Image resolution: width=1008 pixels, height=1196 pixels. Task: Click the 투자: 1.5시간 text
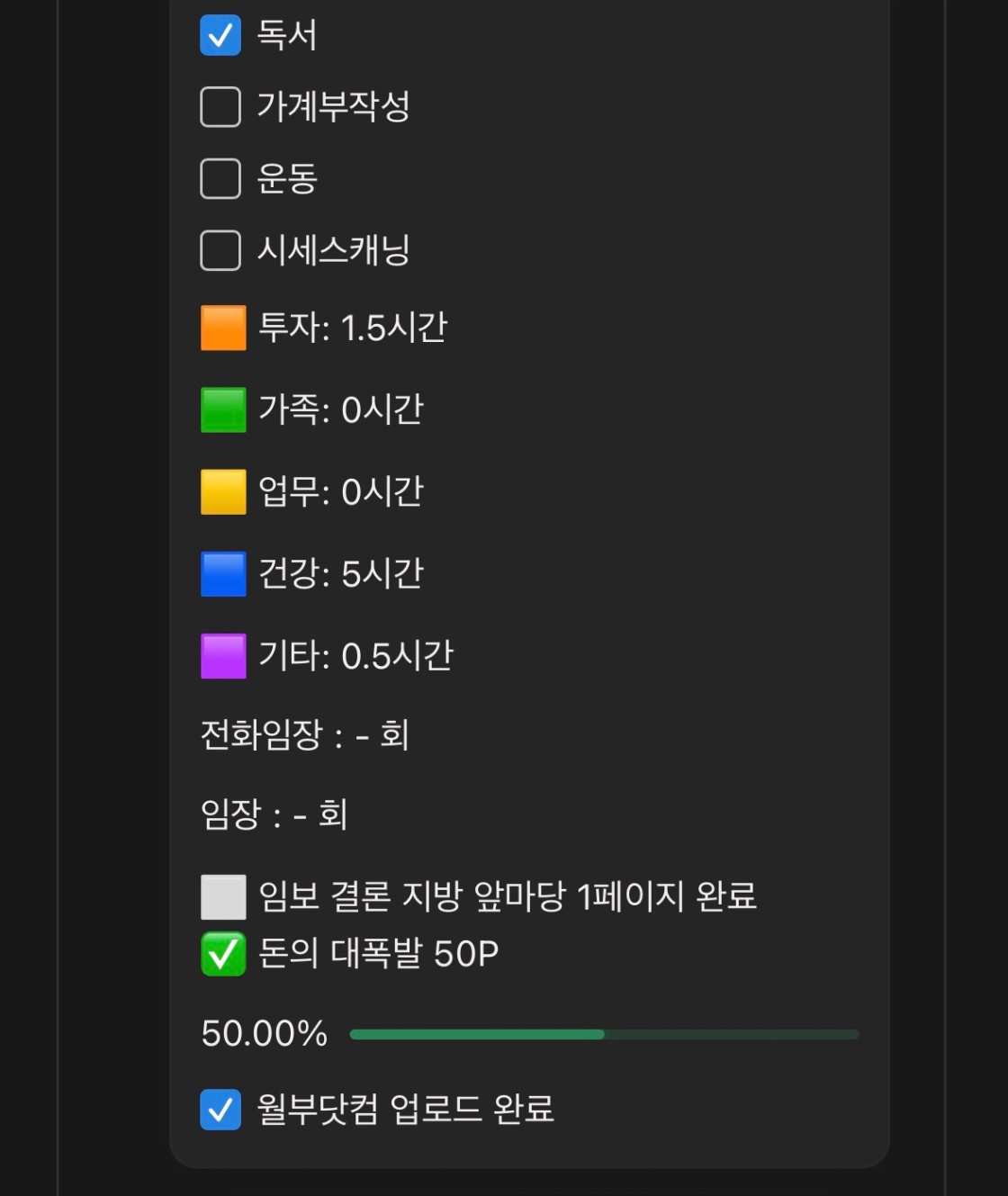coord(352,328)
